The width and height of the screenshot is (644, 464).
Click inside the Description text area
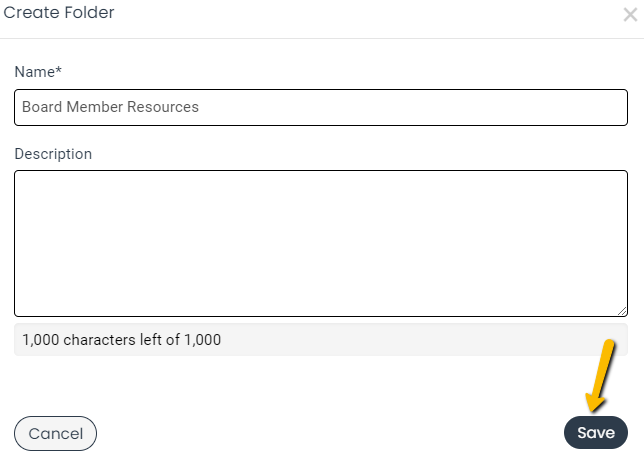[321, 243]
